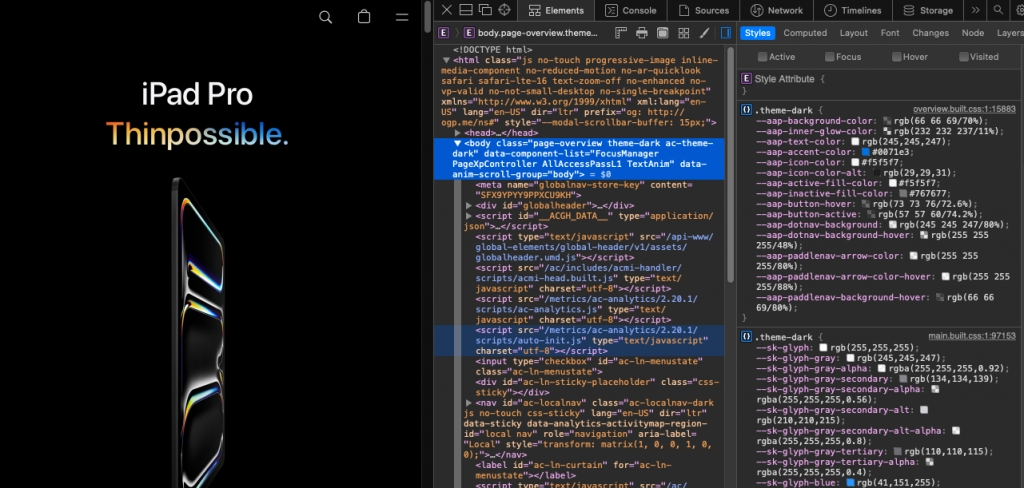Select the <!DOCTYPE html> line

[492, 50]
